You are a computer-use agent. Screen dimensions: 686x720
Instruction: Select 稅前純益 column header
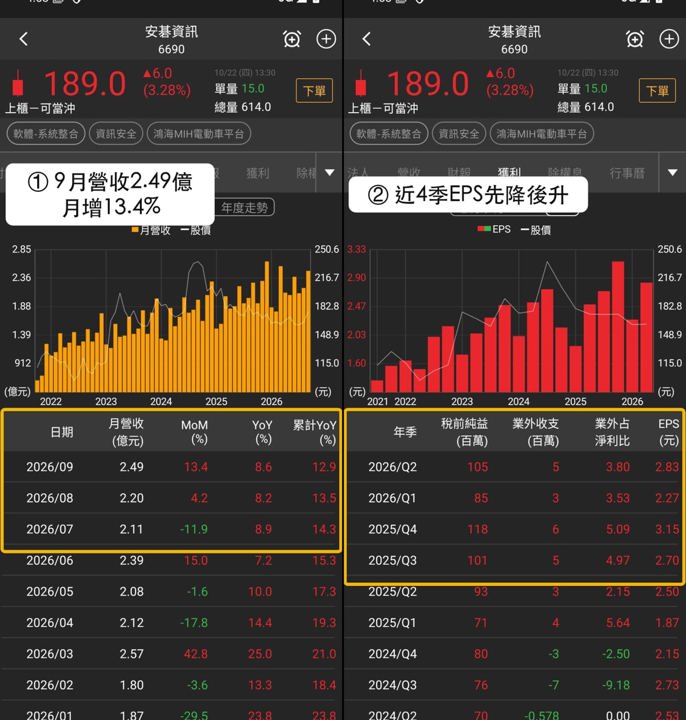click(x=464, y=432)
